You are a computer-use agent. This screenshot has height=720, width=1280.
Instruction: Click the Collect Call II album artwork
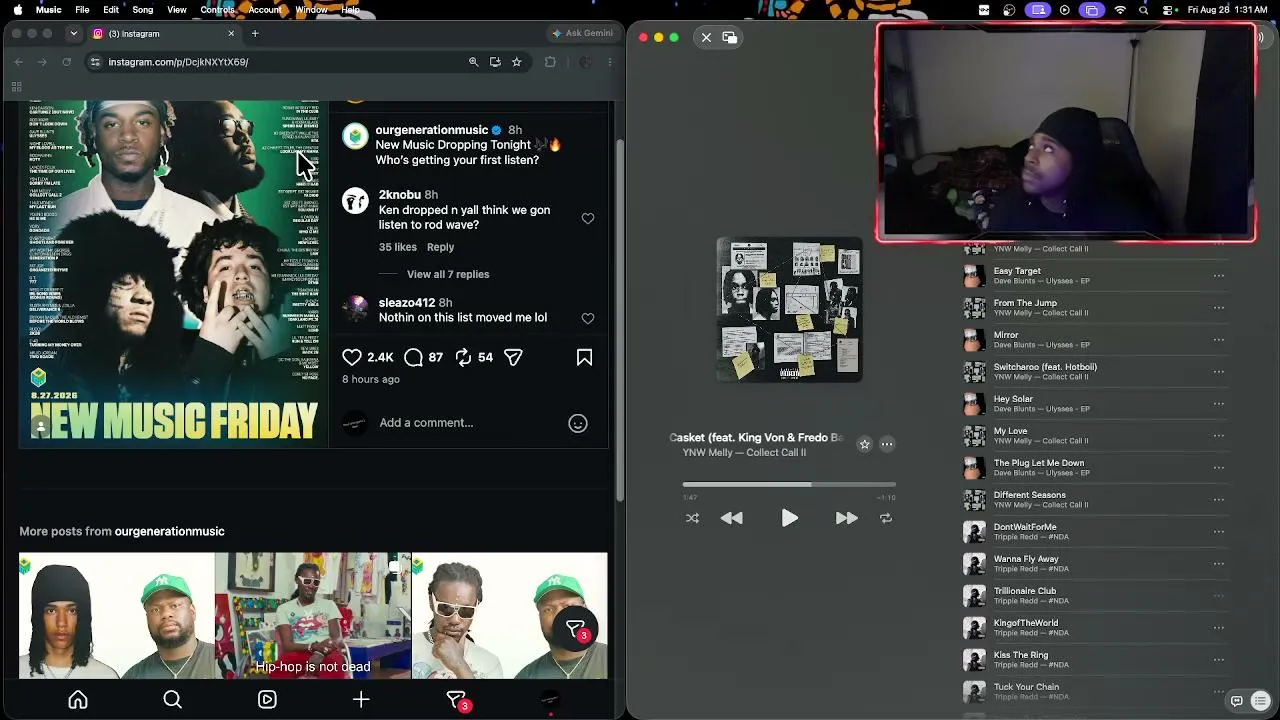[x=789, y=309]
